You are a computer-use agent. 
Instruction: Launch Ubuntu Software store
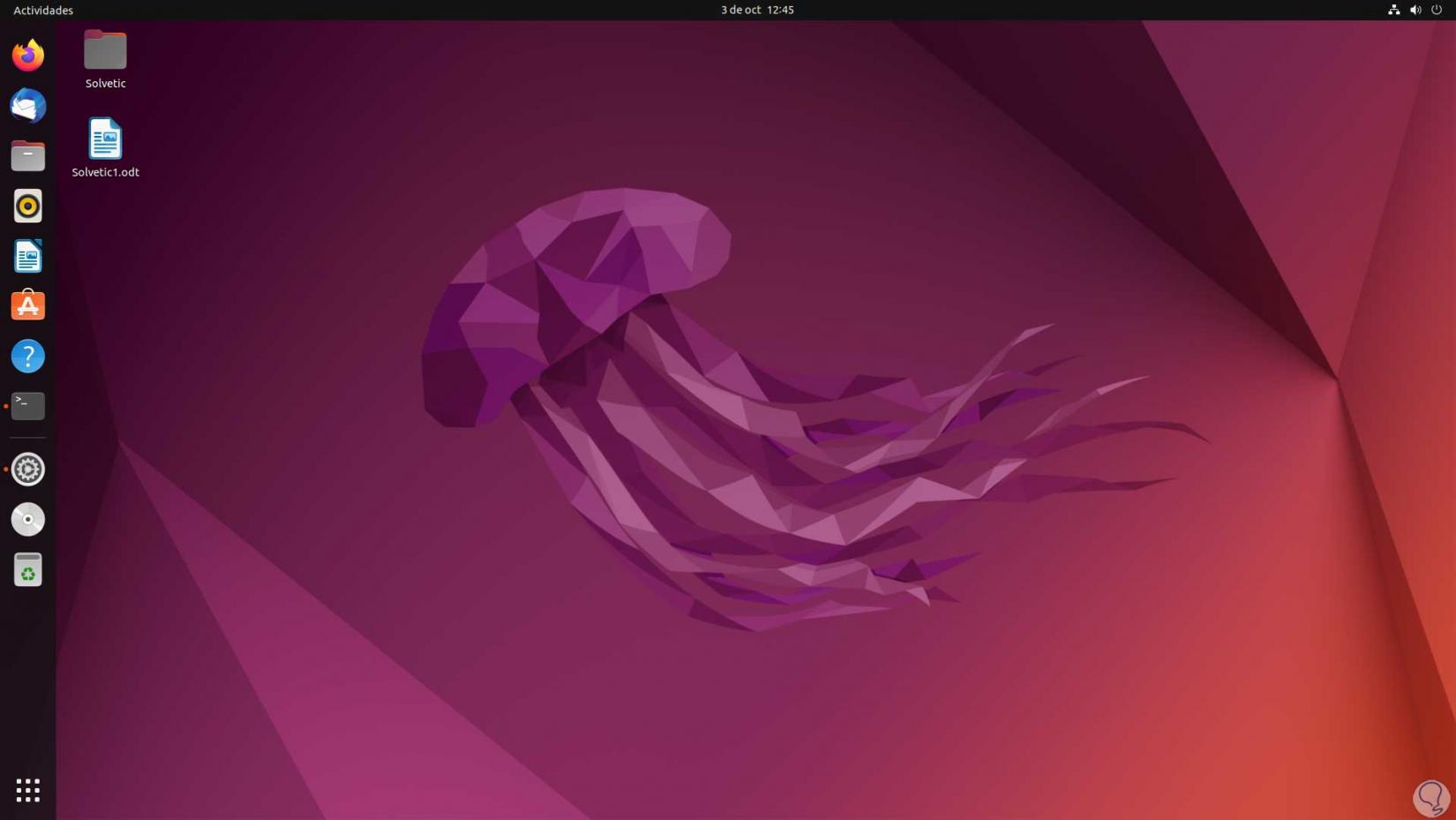click(x=27, y=305)
